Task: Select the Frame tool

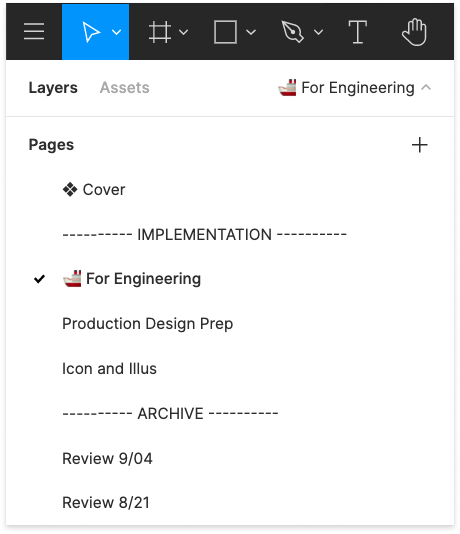Action: [x=160, y=32]
